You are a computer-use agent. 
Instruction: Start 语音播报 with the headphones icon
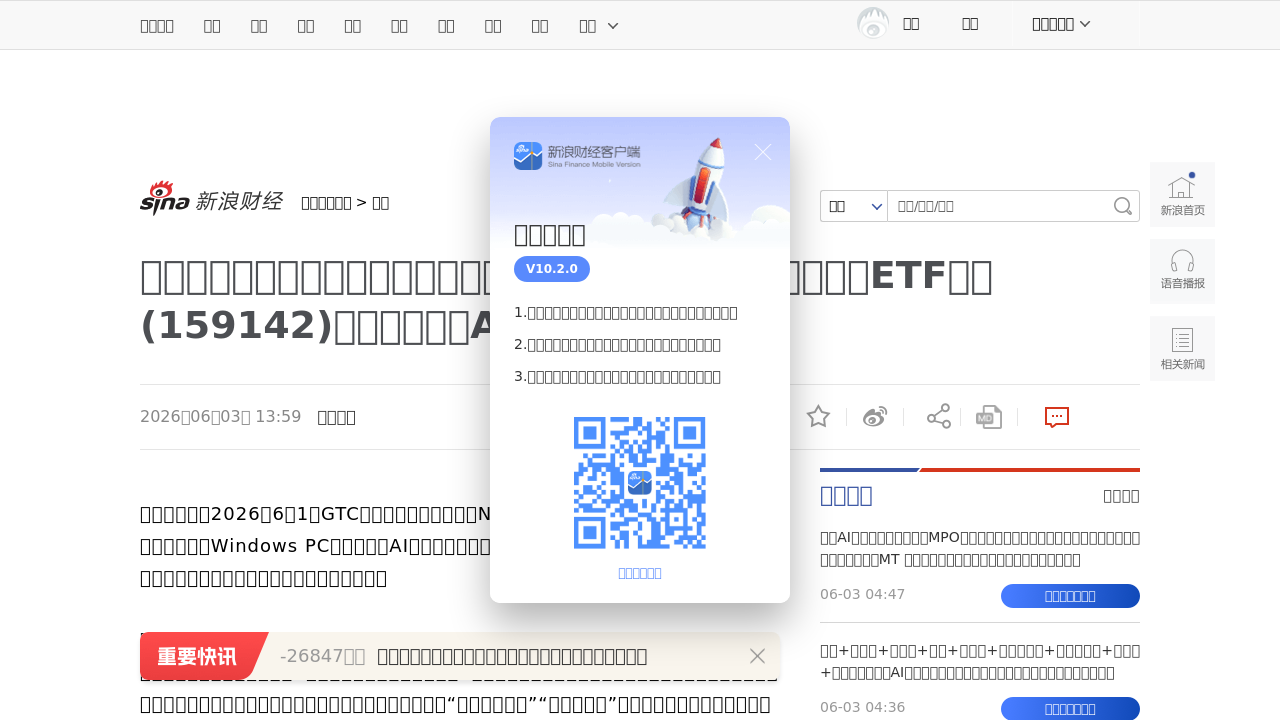tap(1182, 271)
